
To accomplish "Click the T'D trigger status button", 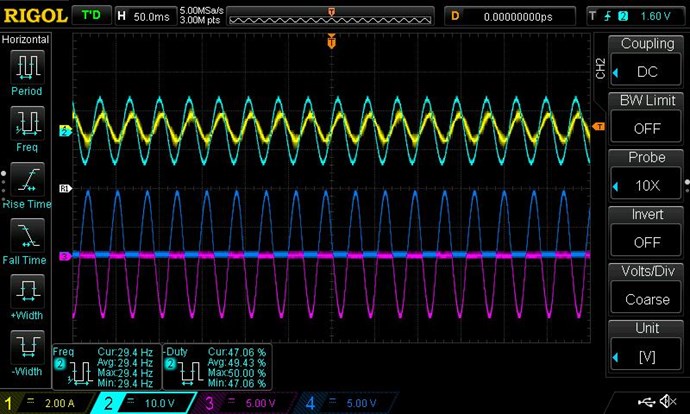I will pos(91,16).
